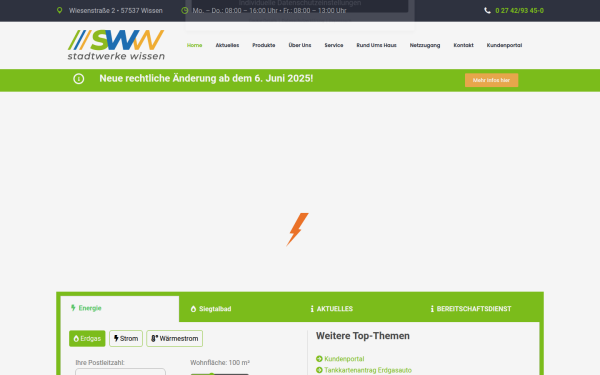The image size is (600, 375).
Task: Select the Erdgas tariff button
Action: (87, 338)
